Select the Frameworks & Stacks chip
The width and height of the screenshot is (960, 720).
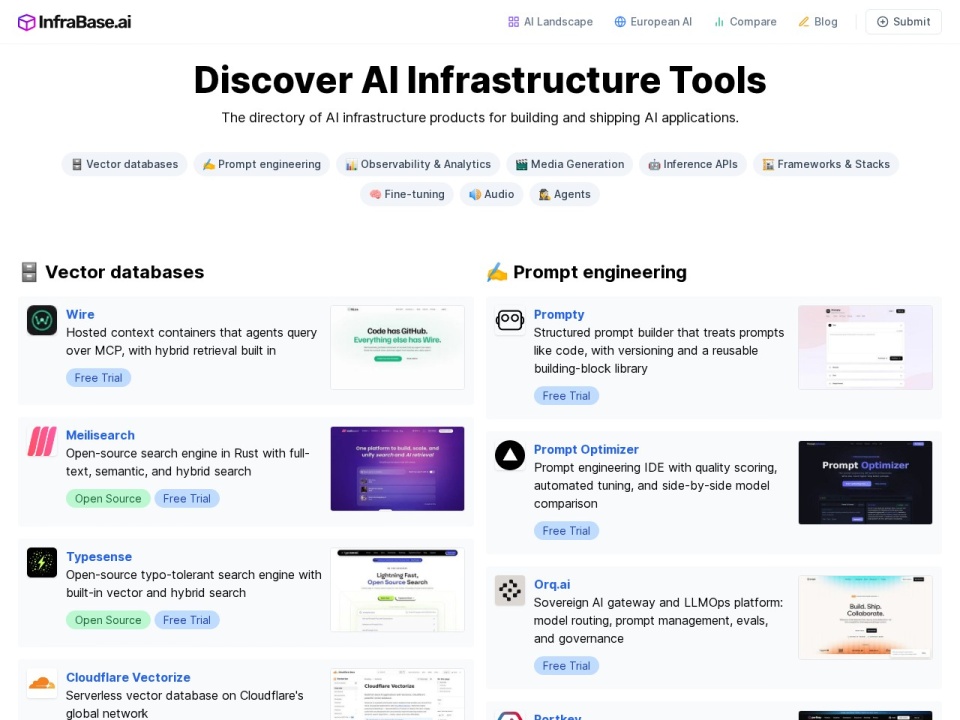[826, 164]
